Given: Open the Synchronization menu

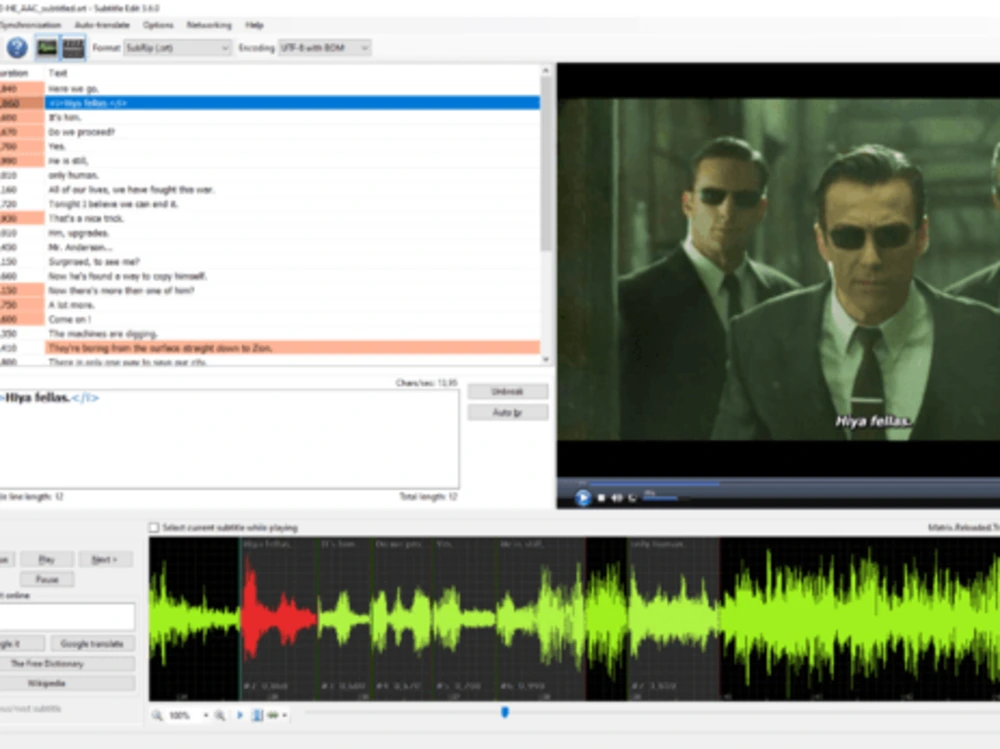Looking at the screenshot, I should pyautogui.click(x=30, y=25).
